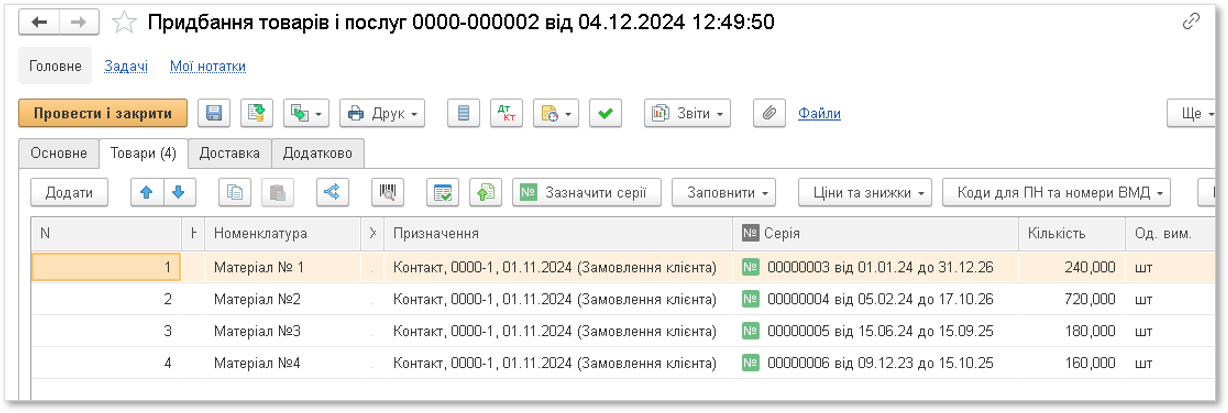The width and height of the screenshot is (1228, 413).
Task: Switch to the Доставка tab
Action: tap(230, 153)
